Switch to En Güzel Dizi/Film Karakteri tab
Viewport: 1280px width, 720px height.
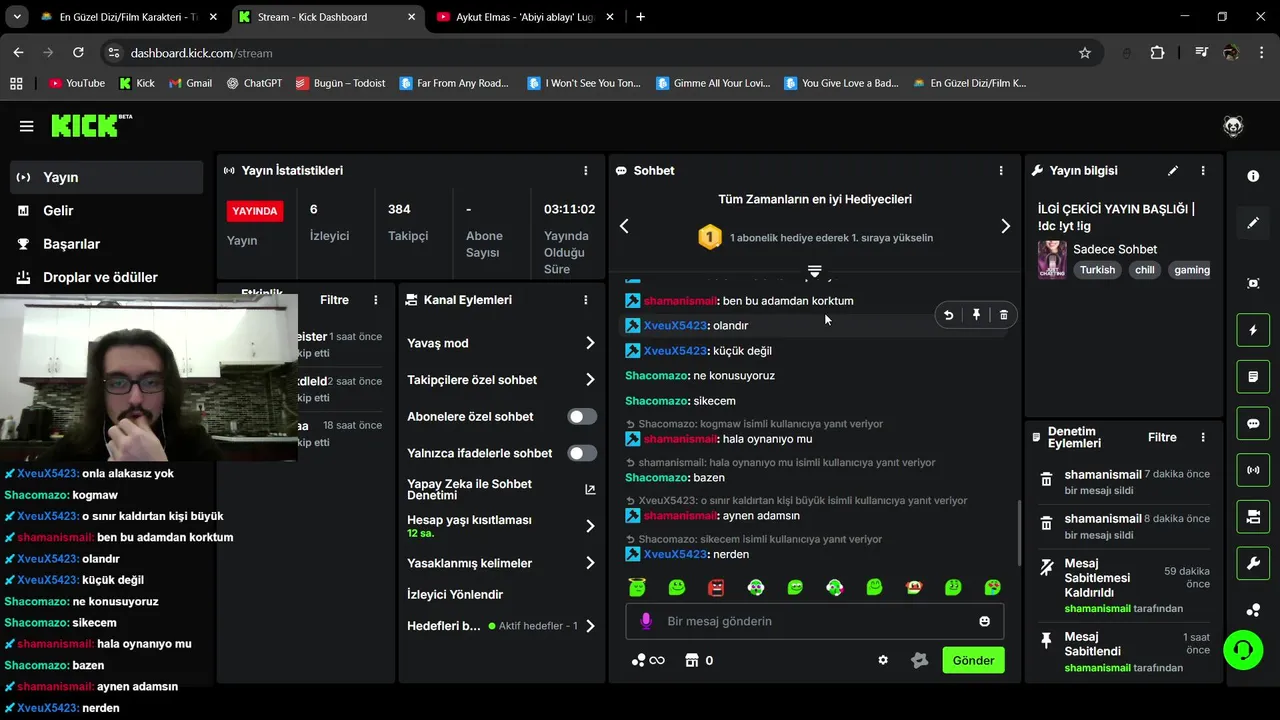[x=128, y=17]
